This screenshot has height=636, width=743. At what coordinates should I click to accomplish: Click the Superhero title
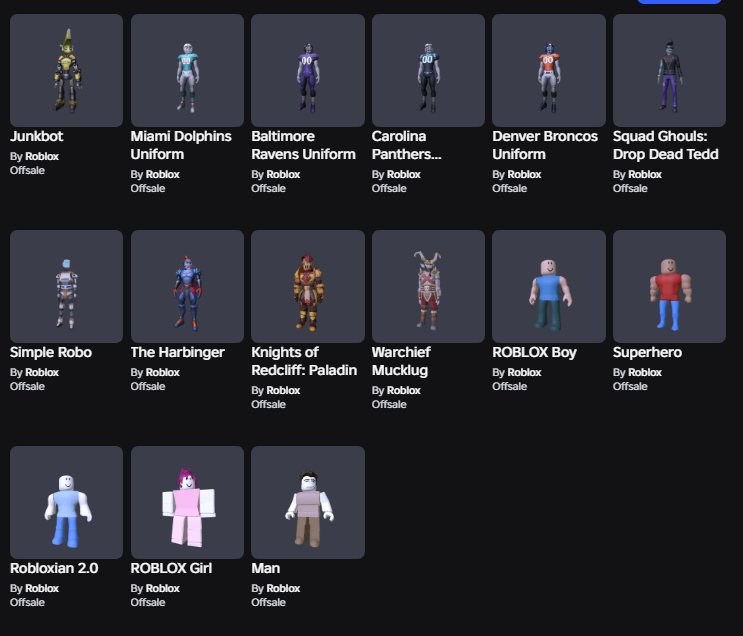click(647, 352)
